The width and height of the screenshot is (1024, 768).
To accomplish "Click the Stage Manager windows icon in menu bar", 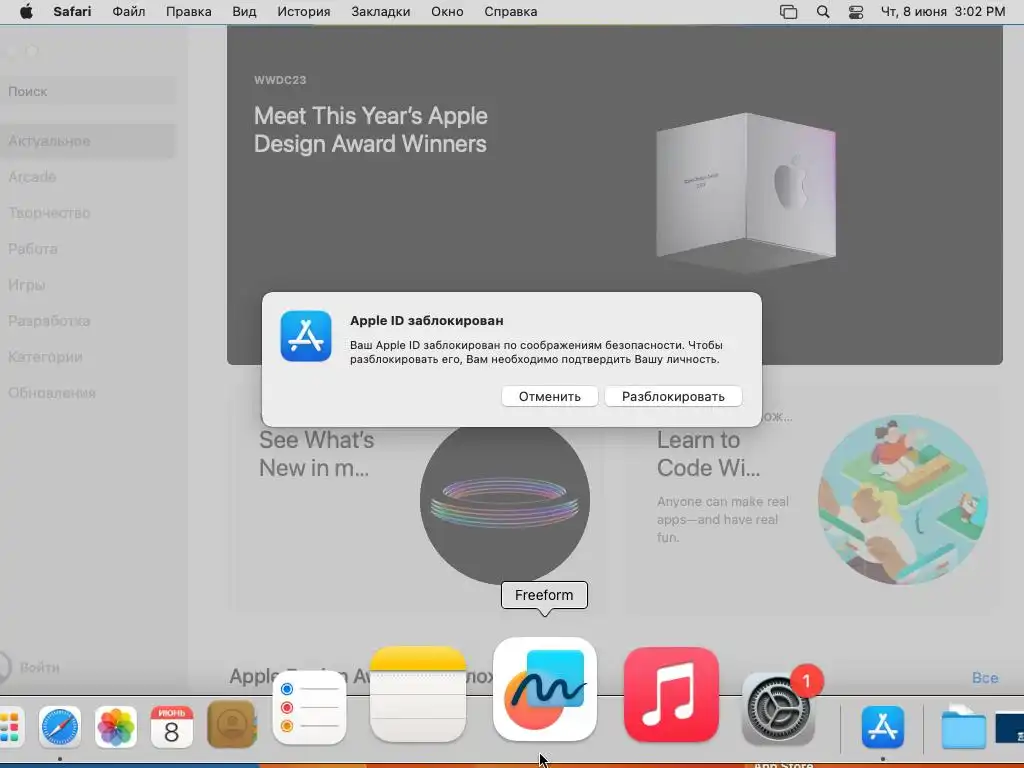I will point(789,12).
